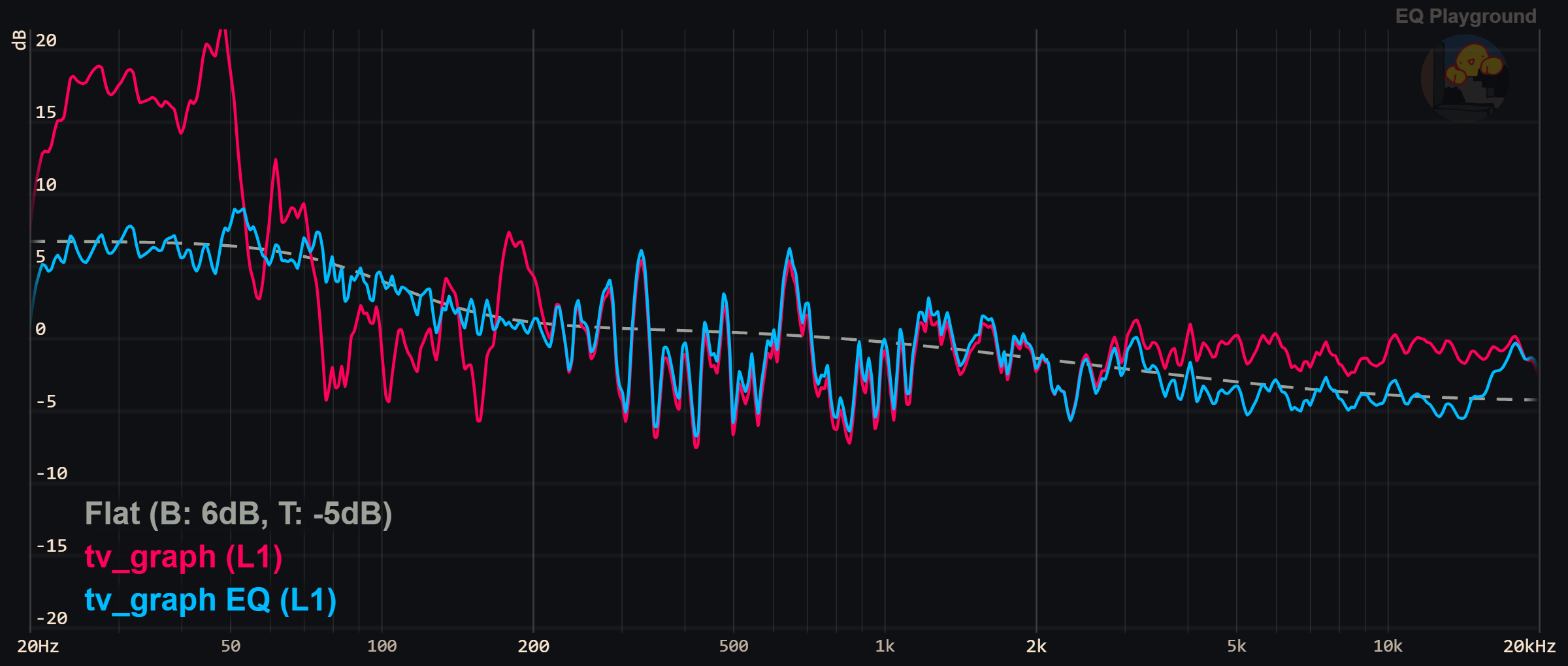
Task: Click the 100 frequency axis label
Action: (382, 646)
